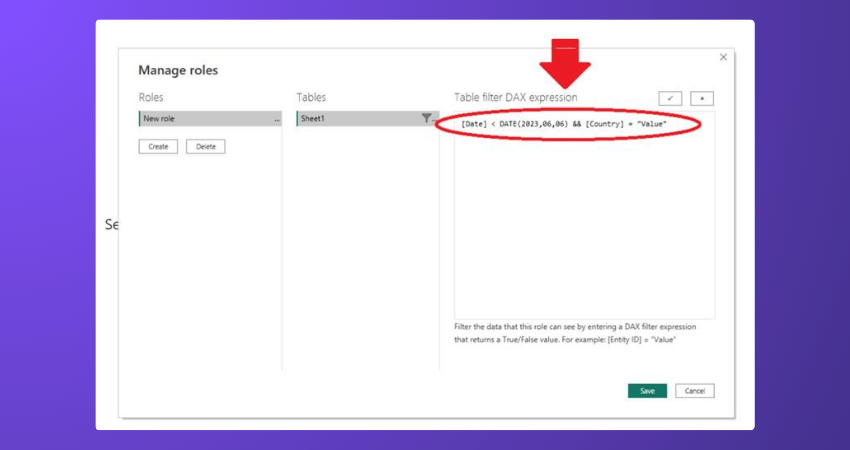
Task: Verify the DAX expression with checkmark
Action: tap(671, 99)
